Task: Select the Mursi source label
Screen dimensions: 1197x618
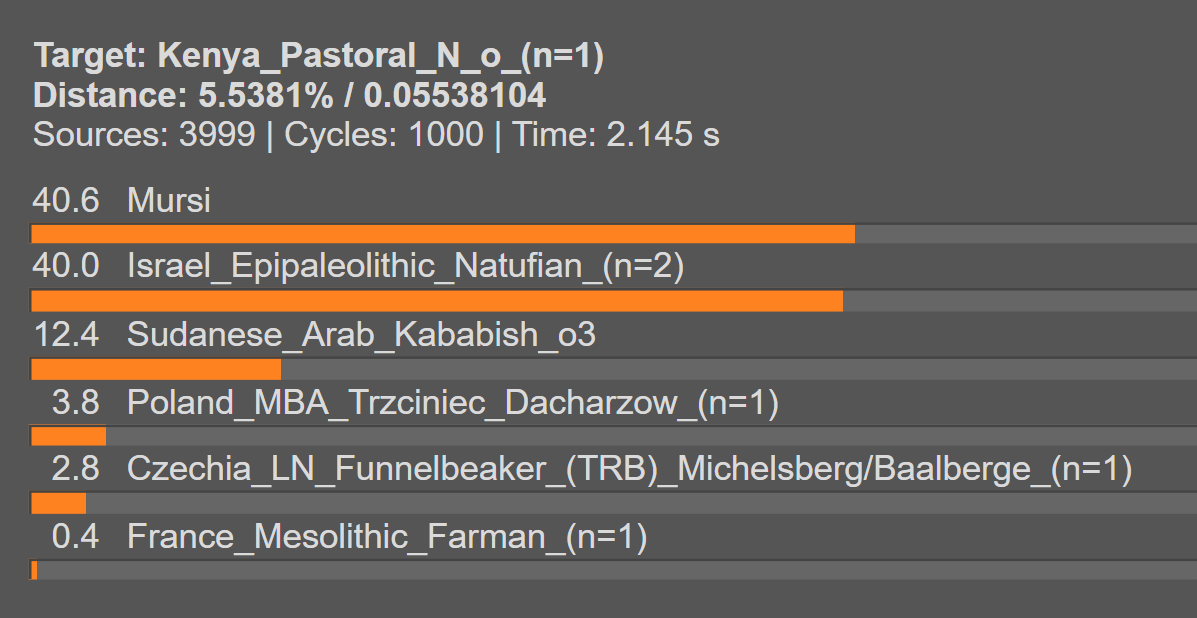Action: [x=169, y=201]
